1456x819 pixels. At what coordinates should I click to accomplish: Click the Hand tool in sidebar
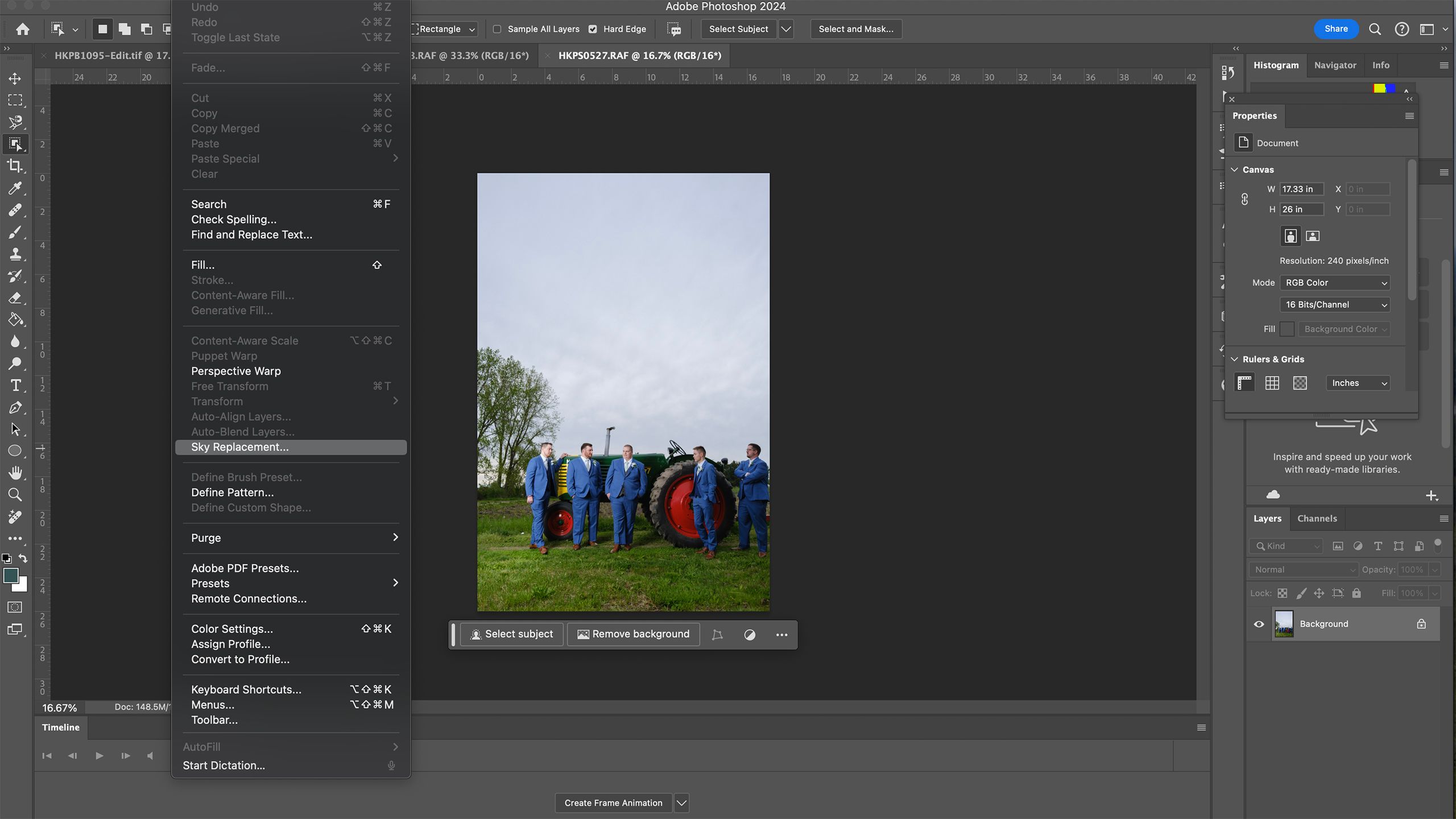[x=15, y=472]
